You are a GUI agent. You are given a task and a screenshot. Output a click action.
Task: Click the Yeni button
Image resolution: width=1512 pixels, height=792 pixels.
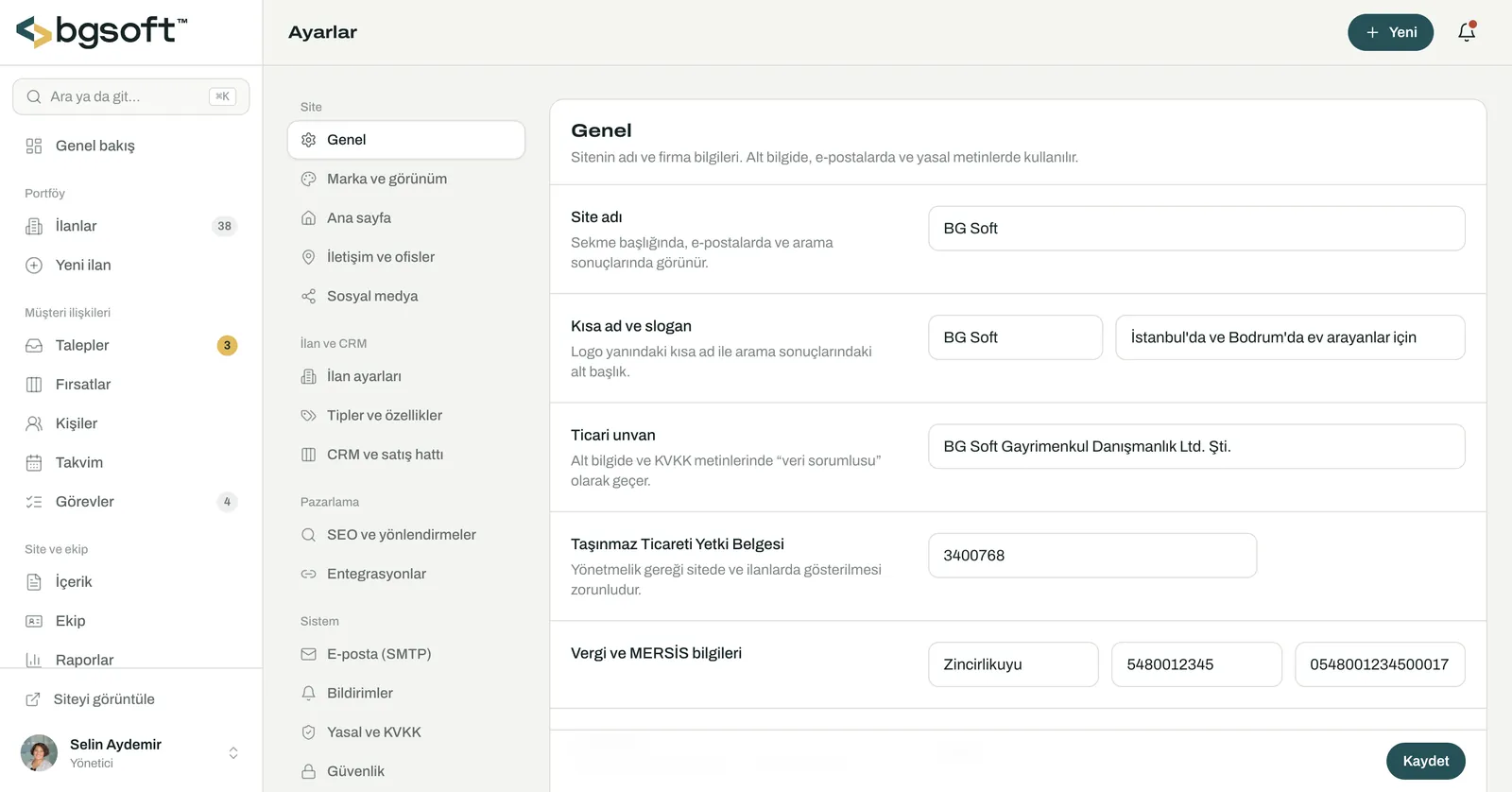point(1390,32)
